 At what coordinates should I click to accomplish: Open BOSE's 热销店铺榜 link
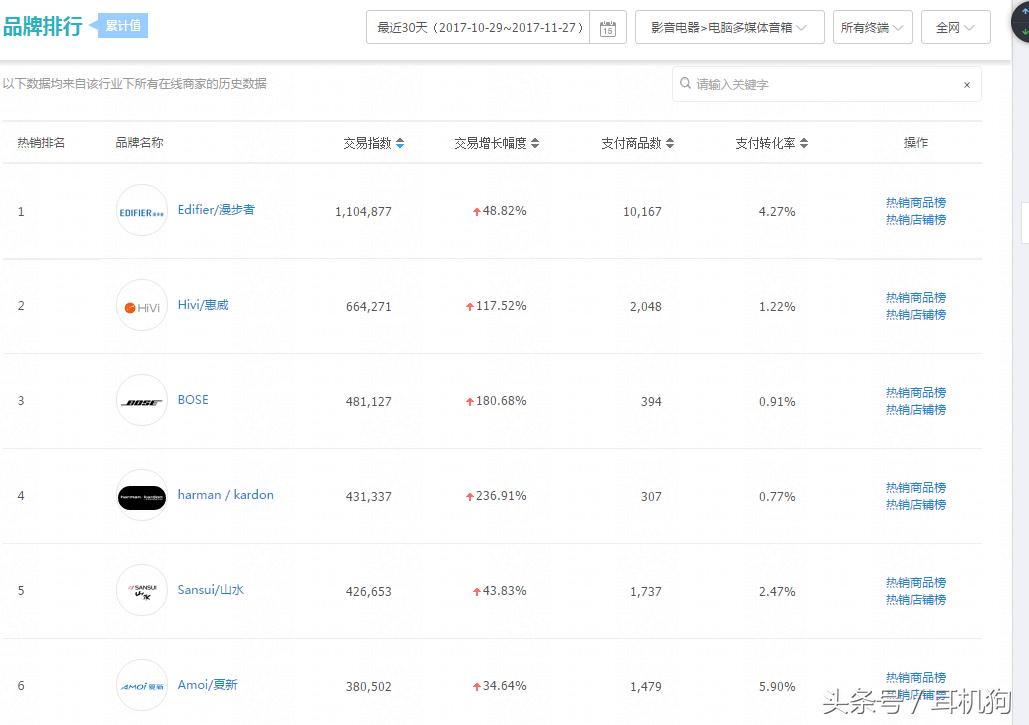click(x=915, y=409)
